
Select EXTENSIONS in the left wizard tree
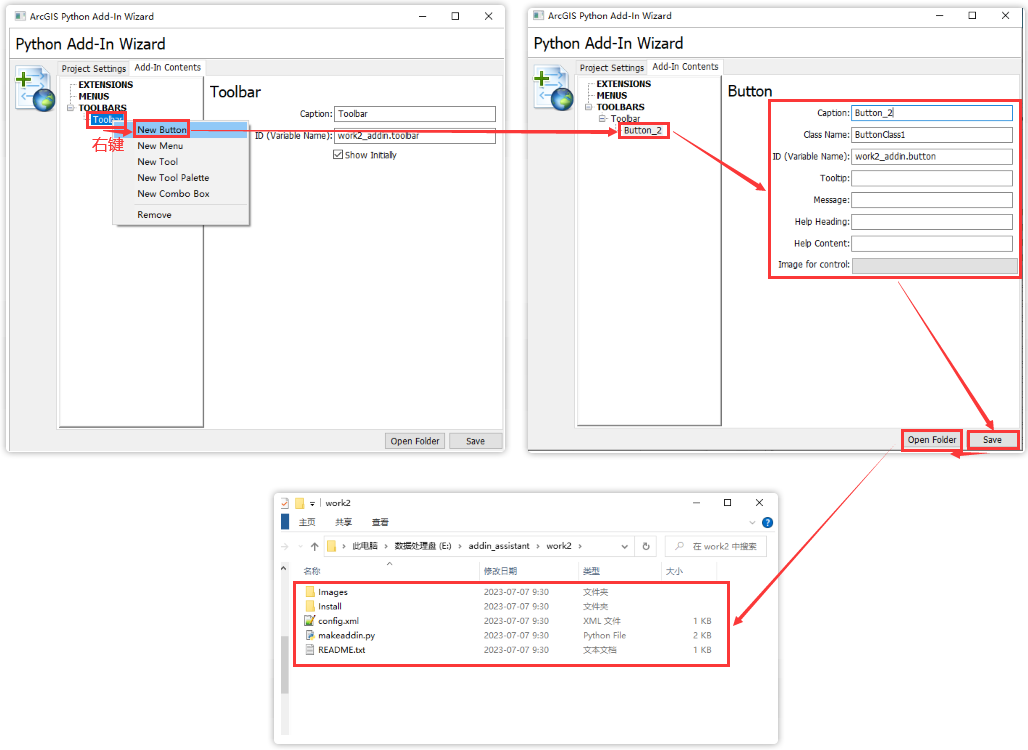106,85
